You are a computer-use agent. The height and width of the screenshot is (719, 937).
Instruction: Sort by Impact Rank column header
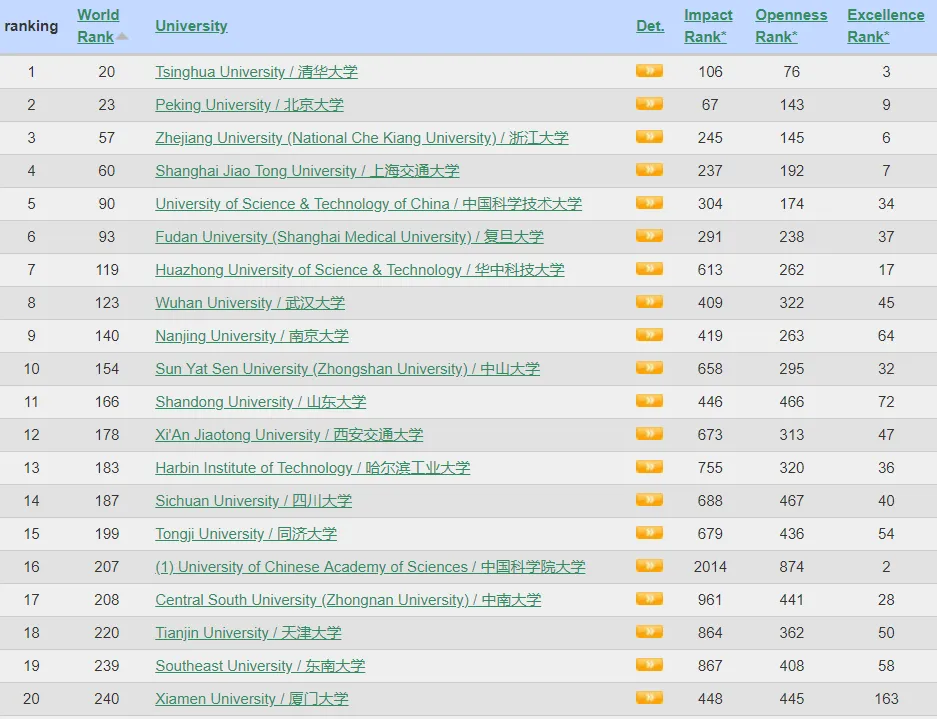[x=708, y=26]
